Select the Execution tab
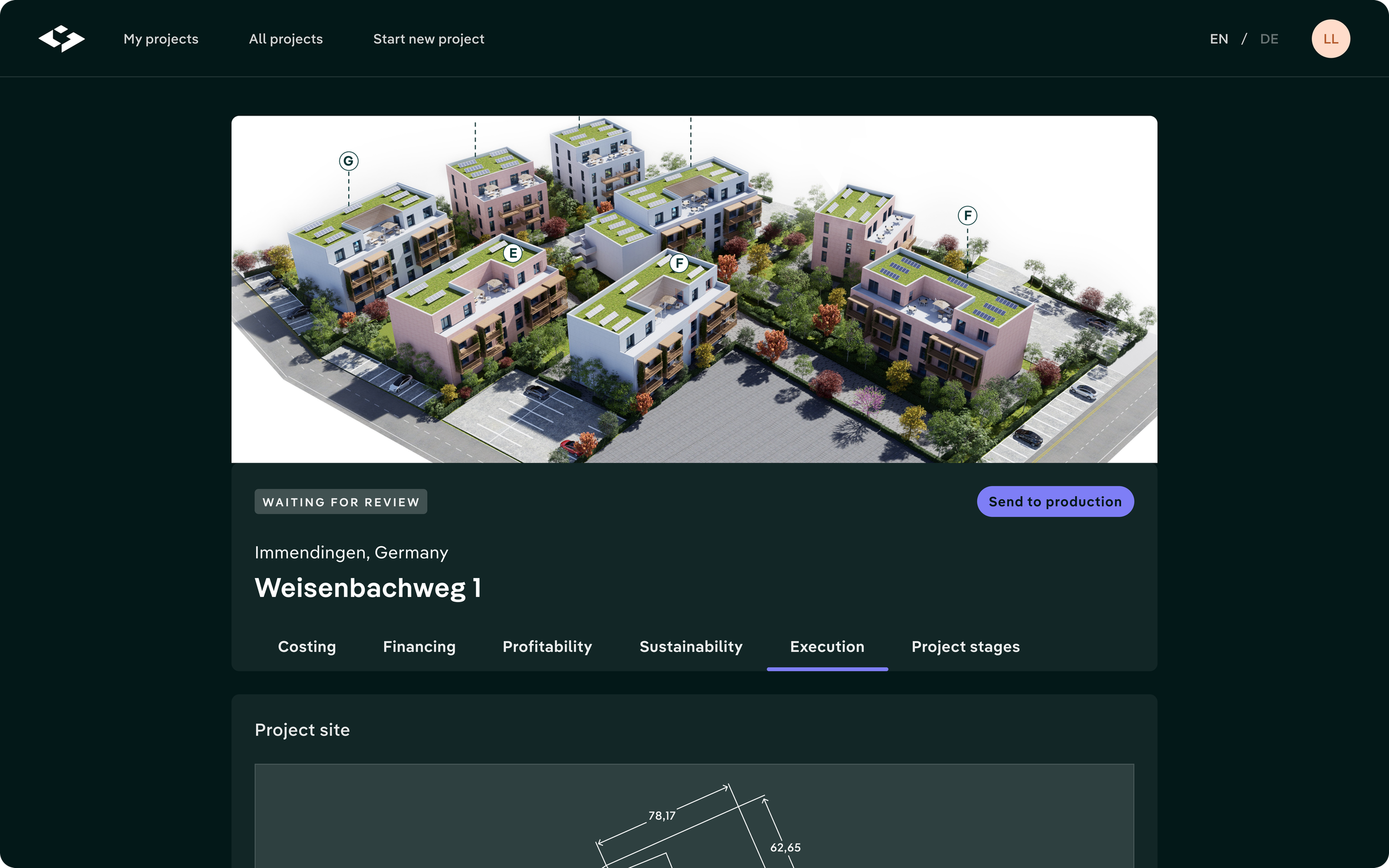This screenshot has height=868, width=1389. click(x=826, y=646)
